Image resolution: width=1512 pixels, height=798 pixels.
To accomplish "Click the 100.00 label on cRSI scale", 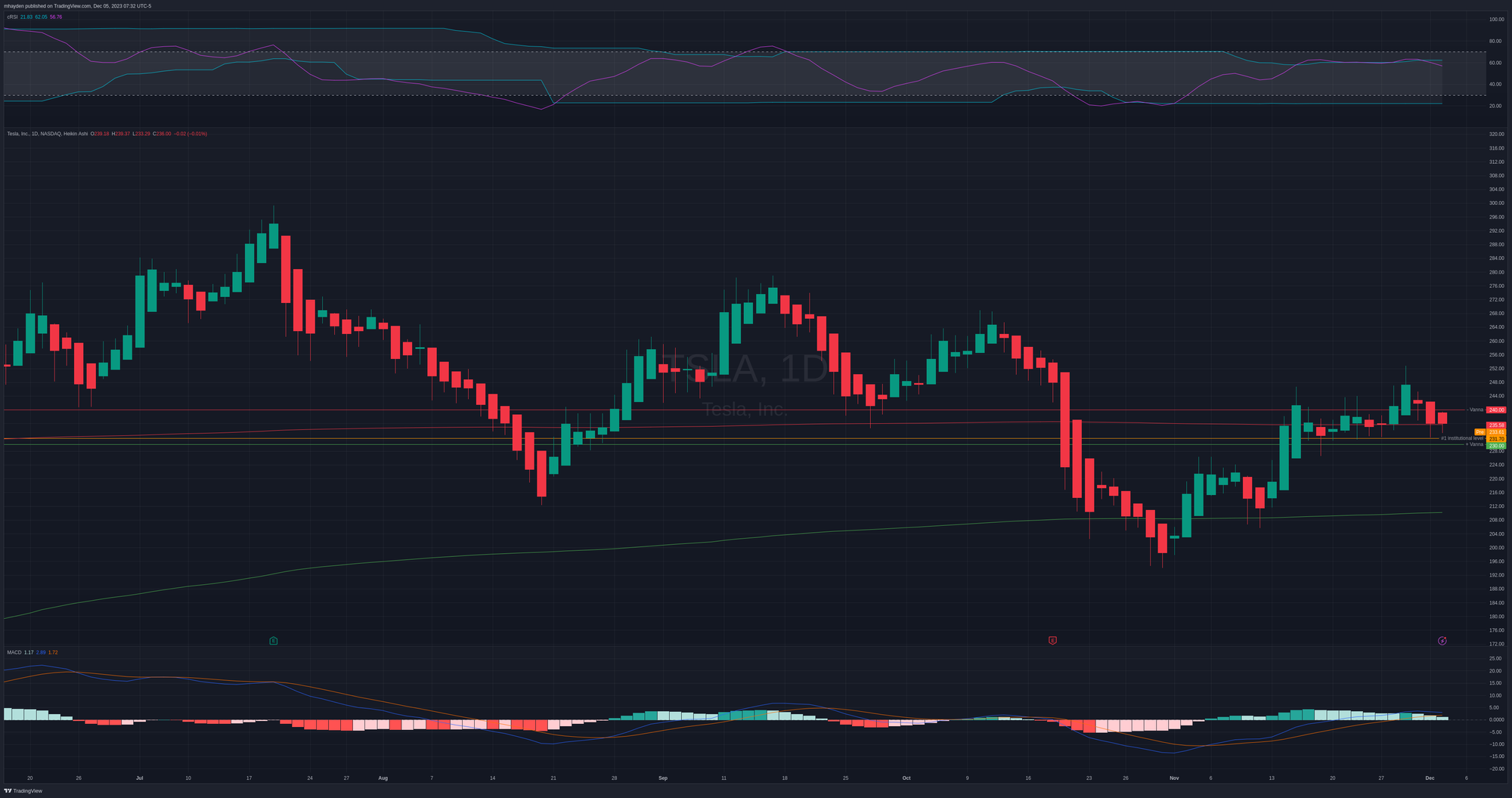I will click(1496, 20).
